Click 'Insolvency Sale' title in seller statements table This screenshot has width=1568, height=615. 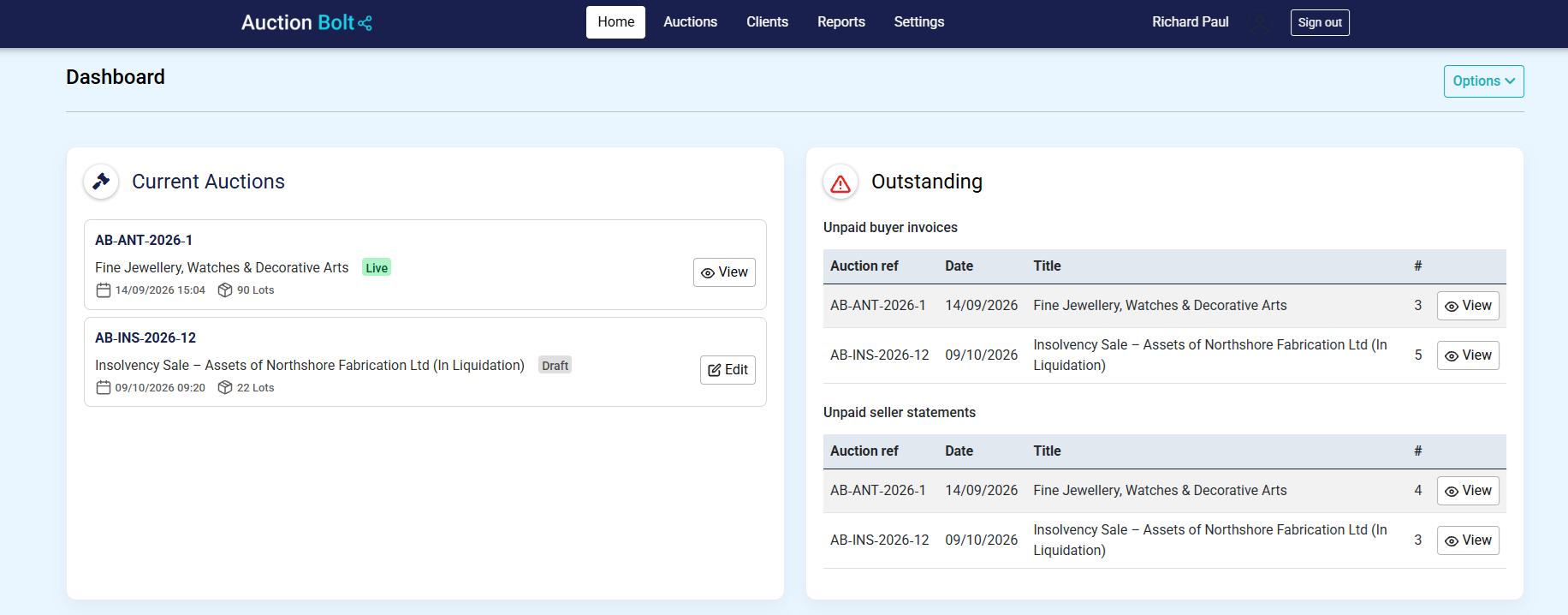click(x=1210, y=540)
